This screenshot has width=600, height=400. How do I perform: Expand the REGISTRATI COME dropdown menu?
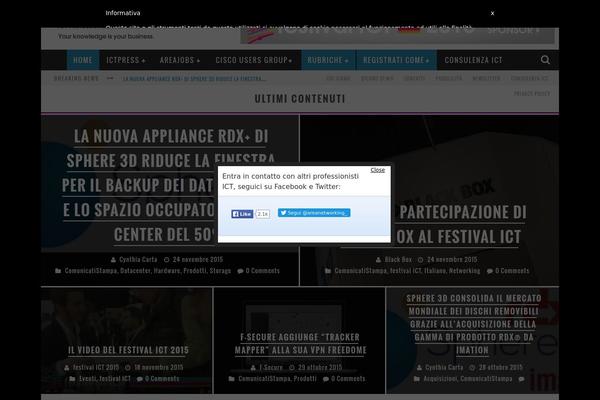396,60
